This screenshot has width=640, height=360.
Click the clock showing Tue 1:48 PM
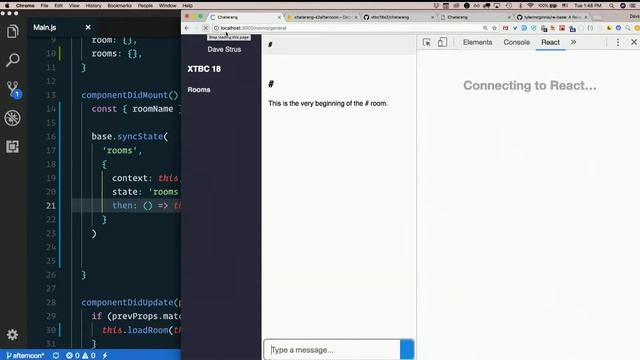588,5
